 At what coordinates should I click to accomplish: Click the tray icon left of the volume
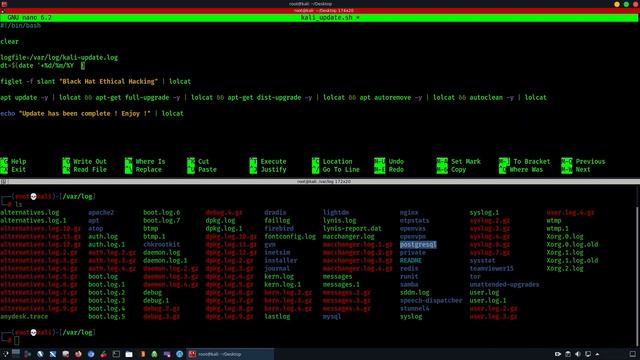[x=568, y=354]
